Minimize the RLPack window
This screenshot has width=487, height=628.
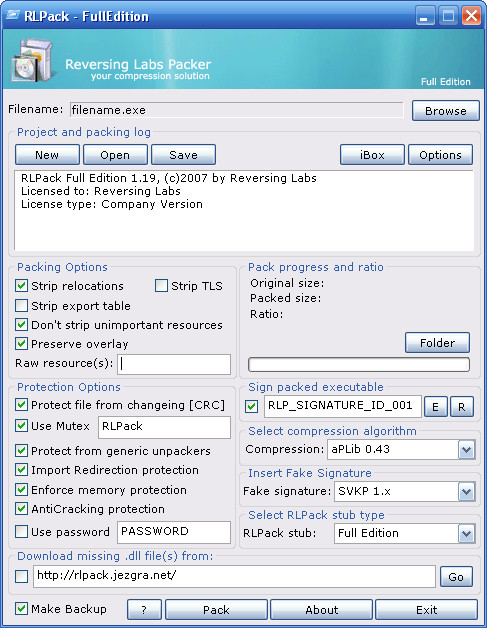pos(425,16)
